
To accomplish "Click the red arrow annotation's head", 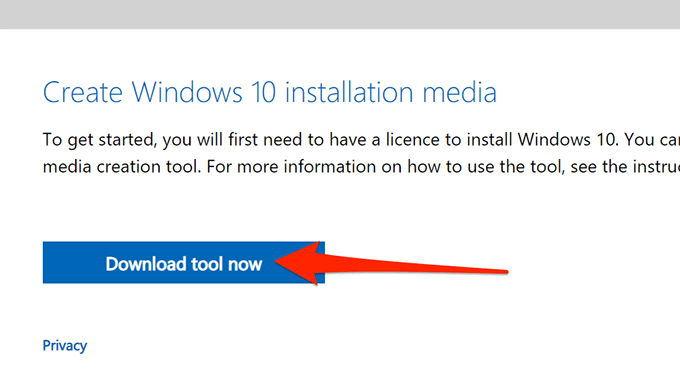I will pos(299,263).
